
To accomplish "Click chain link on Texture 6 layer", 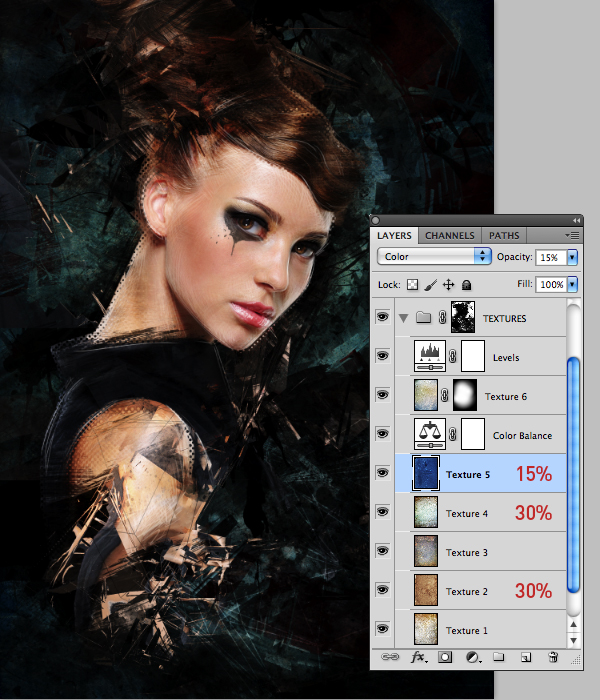I will tap(445, 395).
